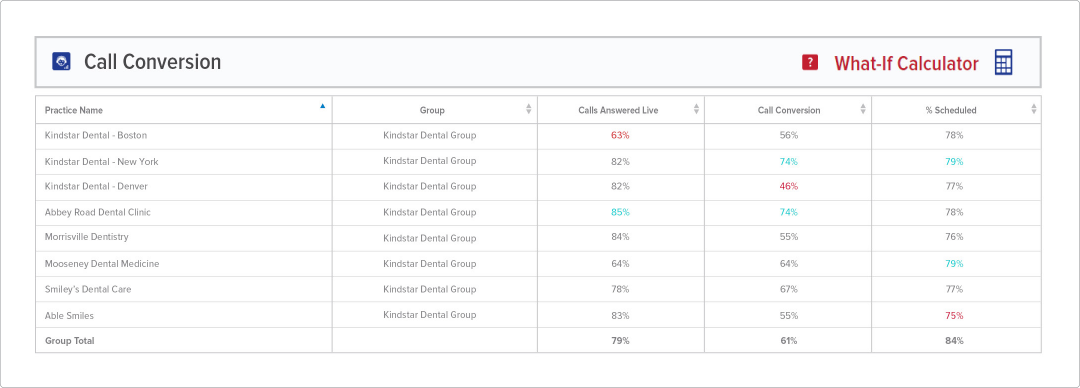This screenshot has height=388, width=1080.
Task: Click Able Smiles red 75% scheduled value
Action: click(x=954, y=316)
